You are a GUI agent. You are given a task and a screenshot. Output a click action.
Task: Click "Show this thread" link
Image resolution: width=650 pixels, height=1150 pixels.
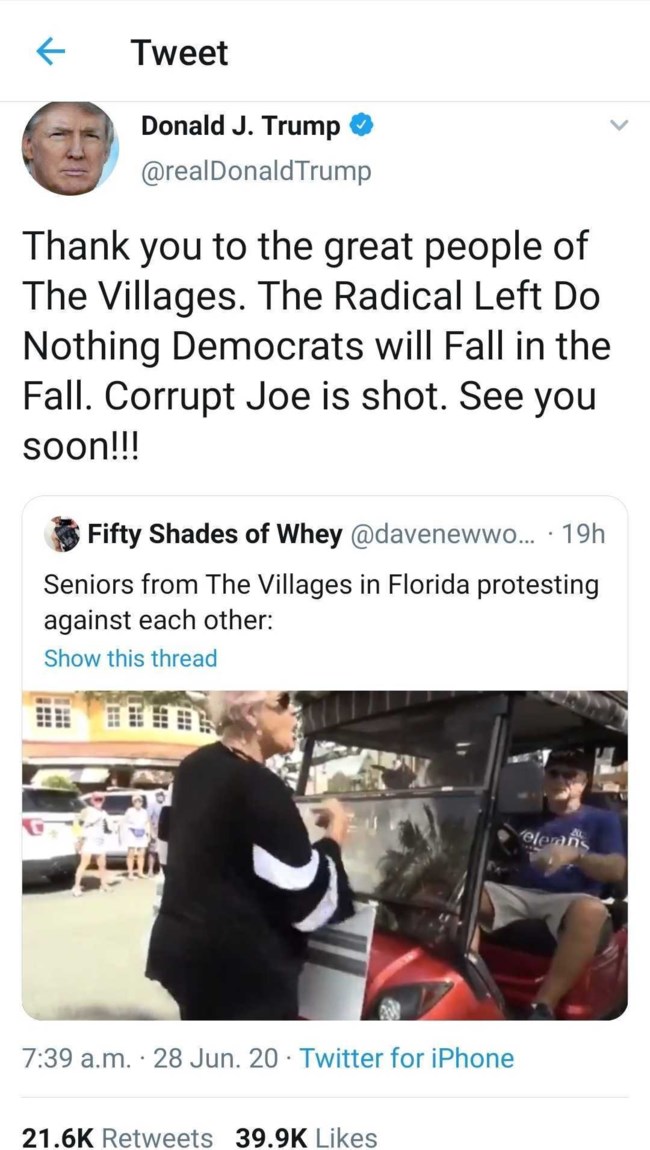click(130, 658)
